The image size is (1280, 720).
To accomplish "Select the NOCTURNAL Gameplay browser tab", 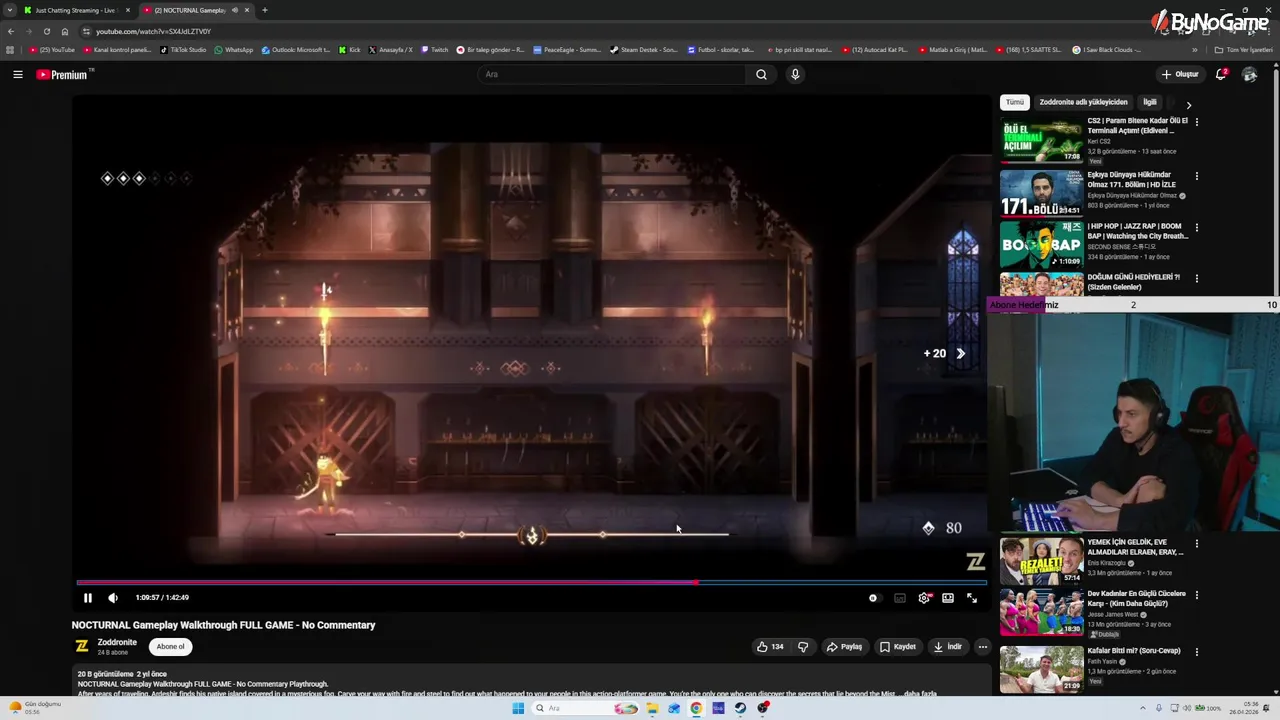I will click(x=196, y=10).
